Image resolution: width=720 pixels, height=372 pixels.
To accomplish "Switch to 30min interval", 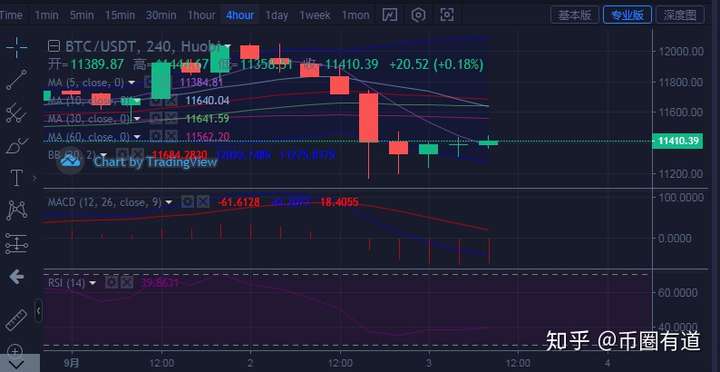I will (161, 16).
